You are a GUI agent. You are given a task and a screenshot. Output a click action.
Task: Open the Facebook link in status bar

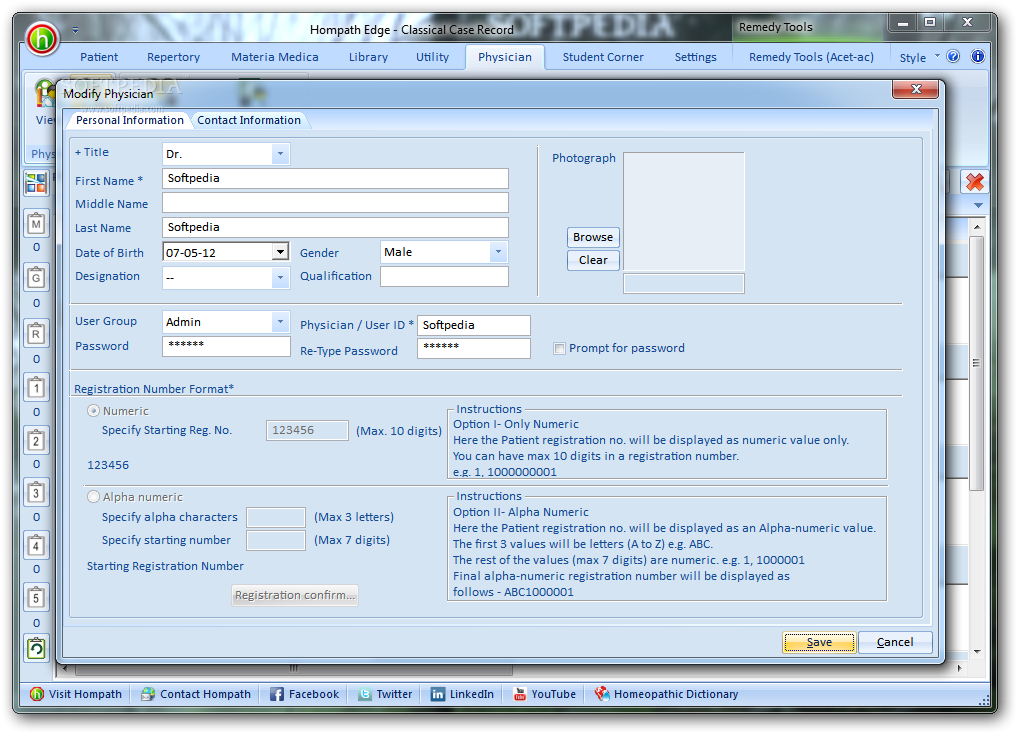[x=304, y=694]
